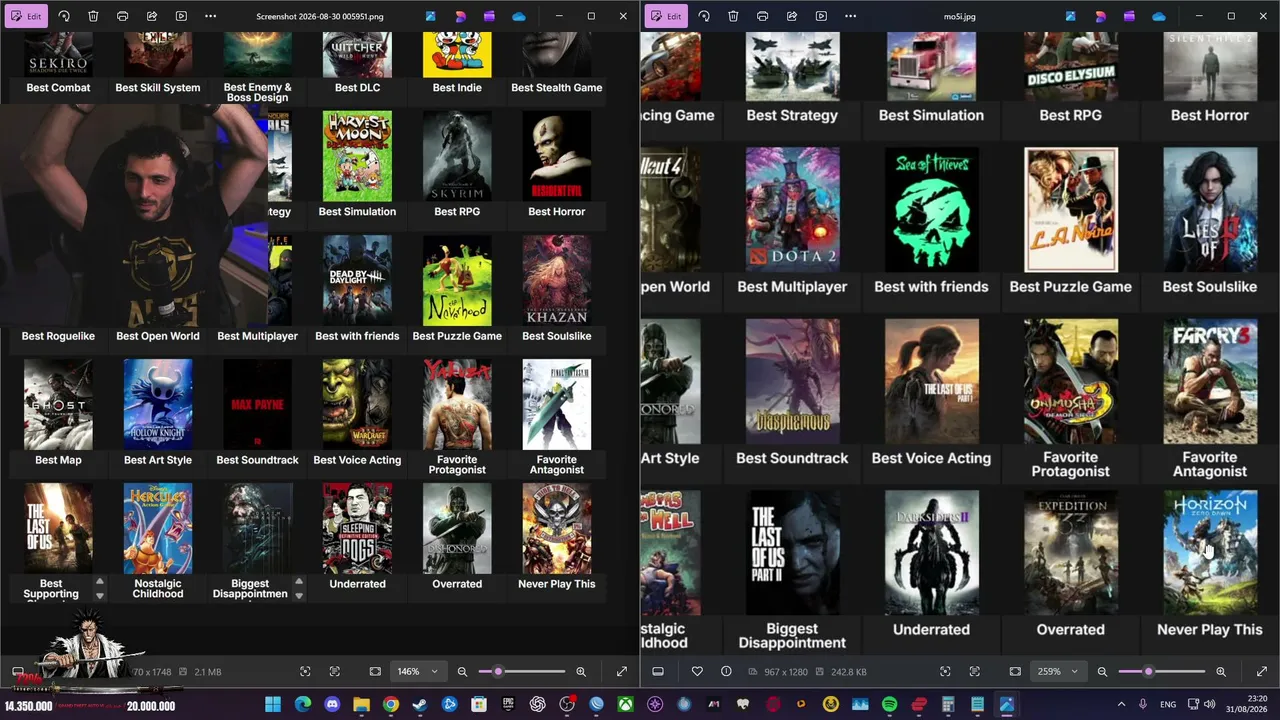Print the Screenshot png image

click(x=122, y=16)
